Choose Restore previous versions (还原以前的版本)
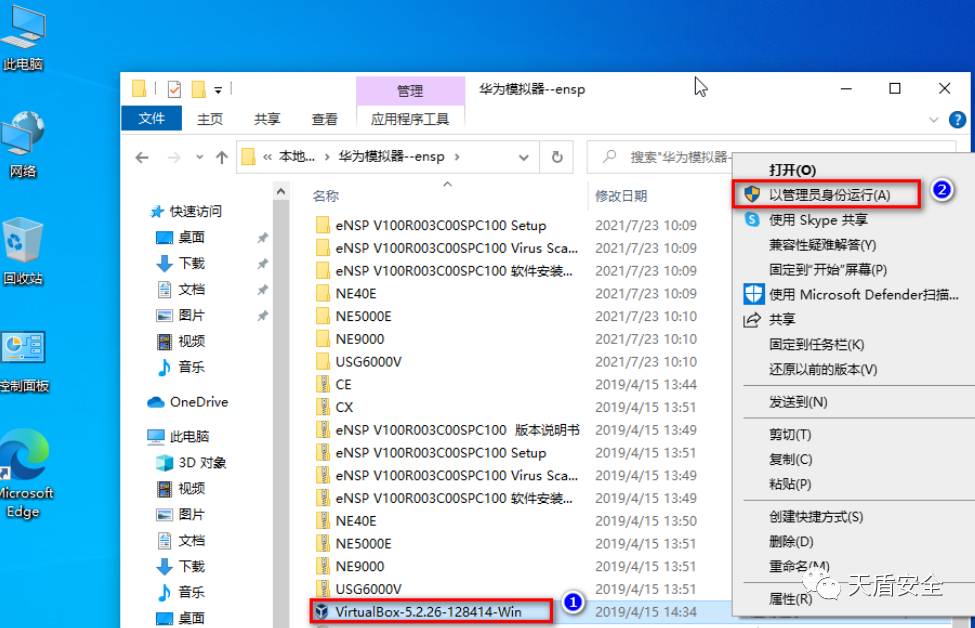975x628 pixels. [823, 369]
